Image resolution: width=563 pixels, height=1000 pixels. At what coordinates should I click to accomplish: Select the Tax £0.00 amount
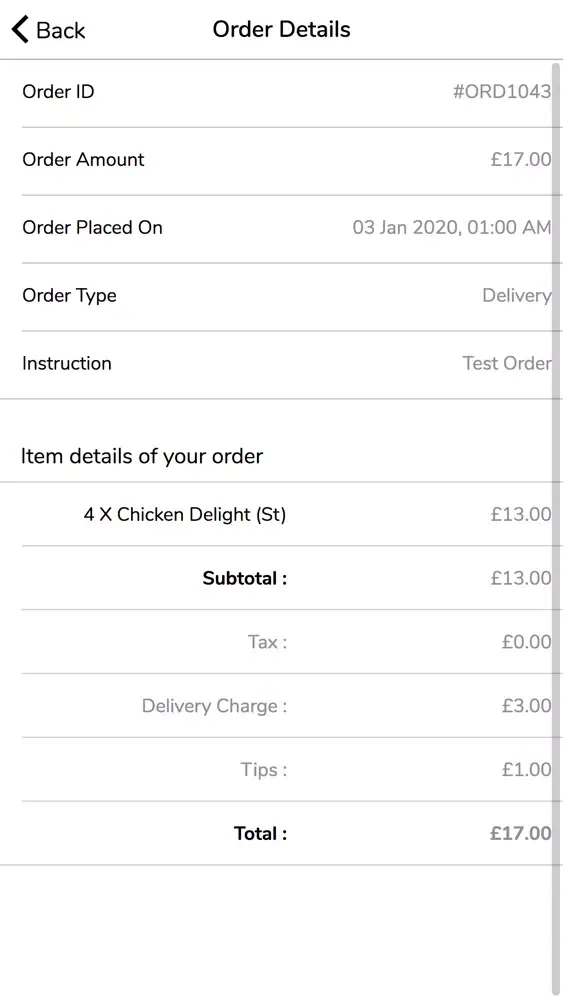click(527, 642)
